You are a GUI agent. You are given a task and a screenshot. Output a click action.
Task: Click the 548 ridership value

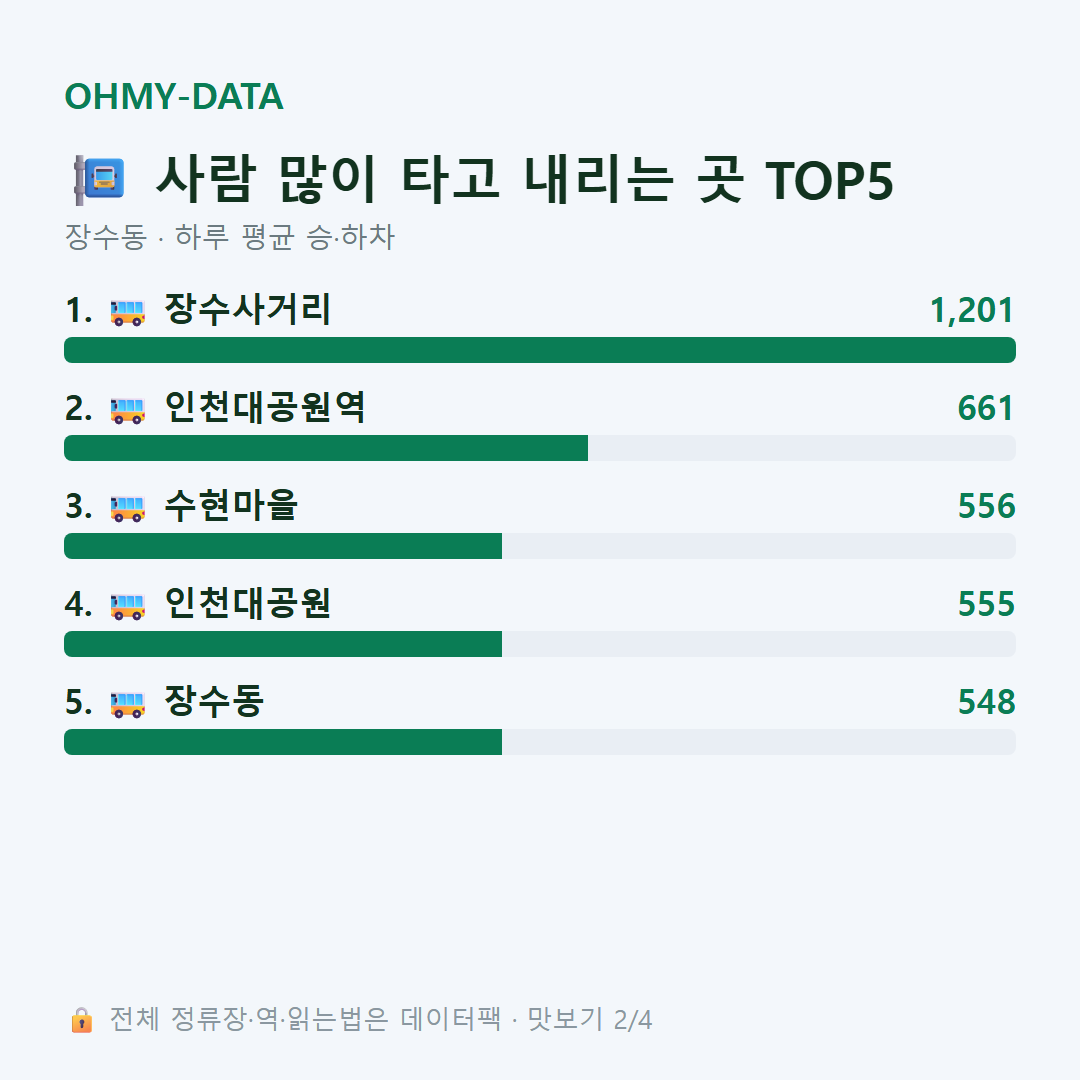tap(986, 702)
